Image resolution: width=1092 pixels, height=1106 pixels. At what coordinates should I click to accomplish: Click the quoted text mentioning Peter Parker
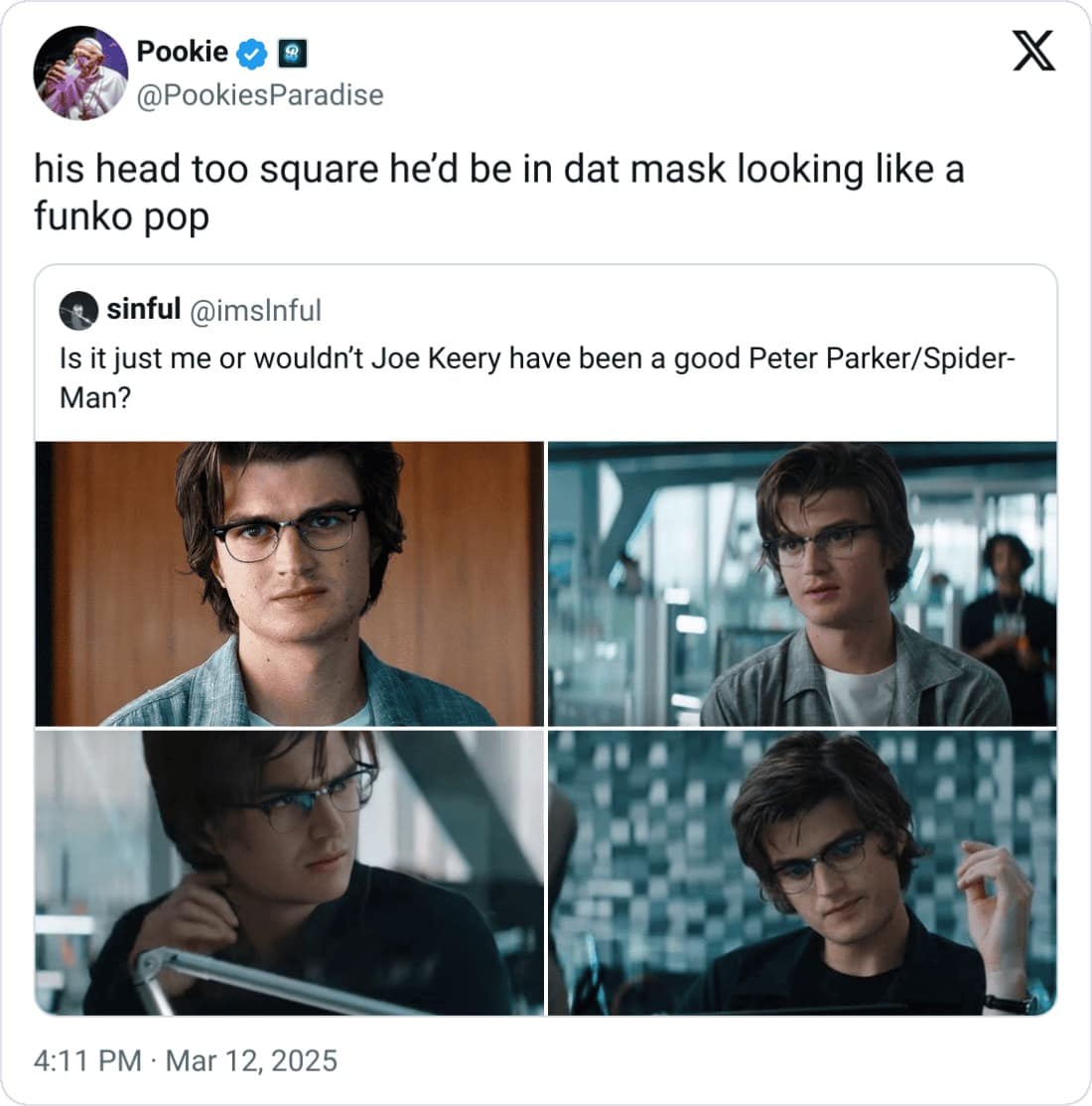click(x=536, y=377)
